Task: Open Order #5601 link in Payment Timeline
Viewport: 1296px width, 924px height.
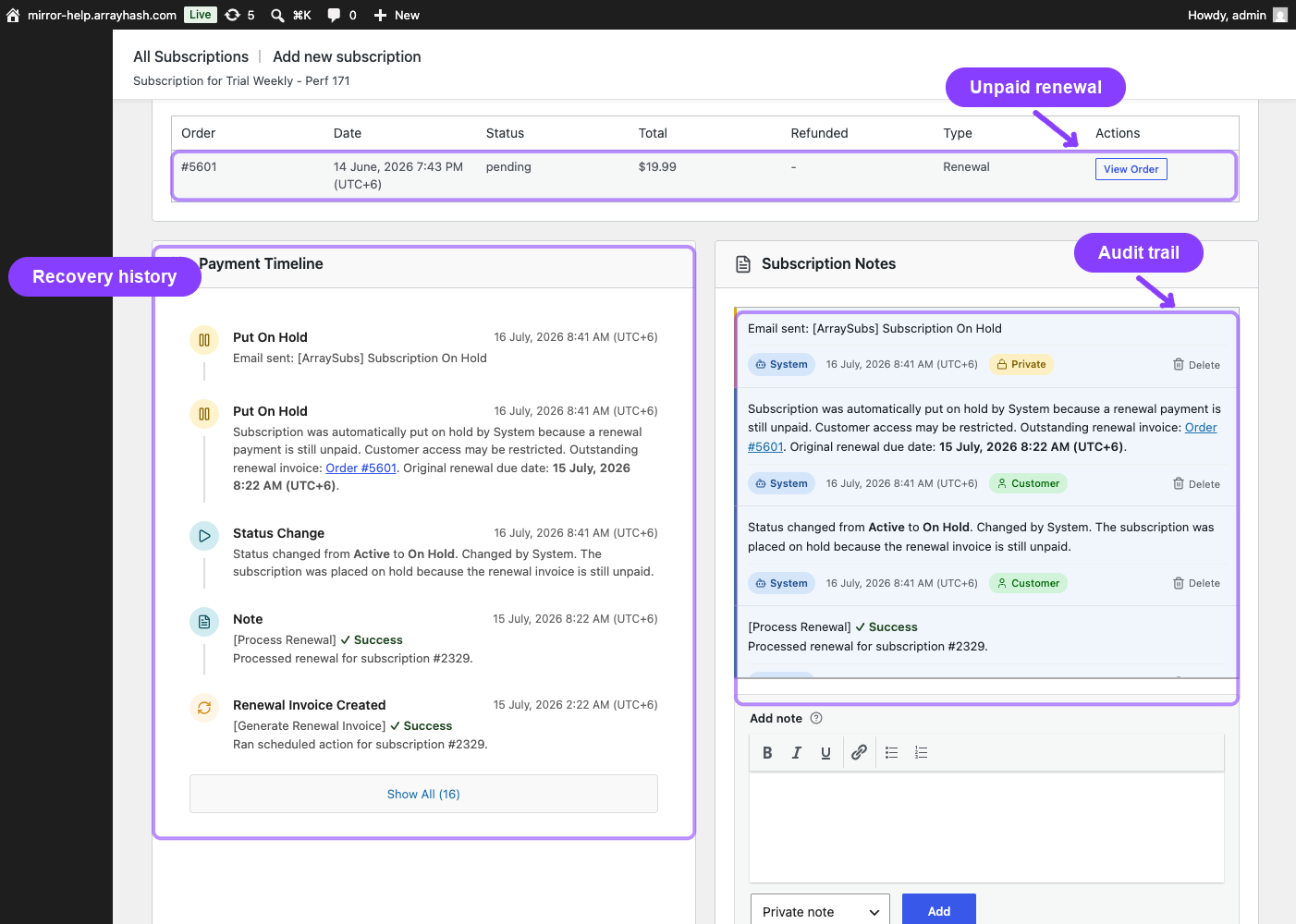Action: (361, 468)
